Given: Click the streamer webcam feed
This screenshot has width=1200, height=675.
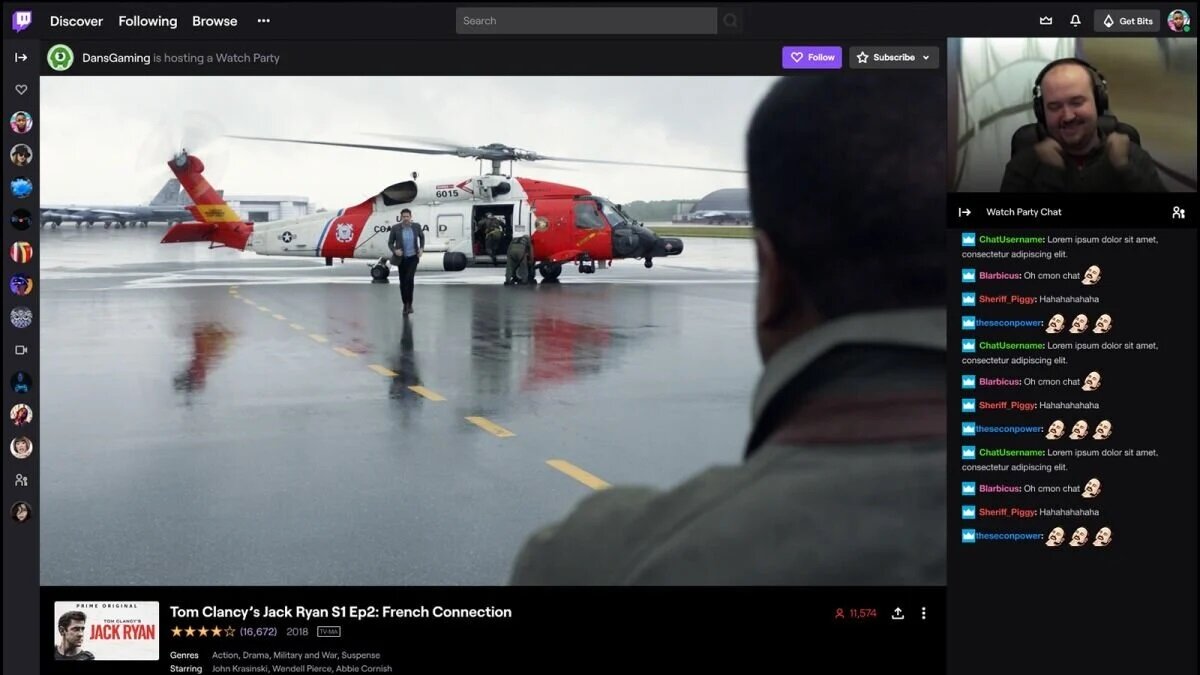Looking at the screenshot, I should [x=1073, y=115].
